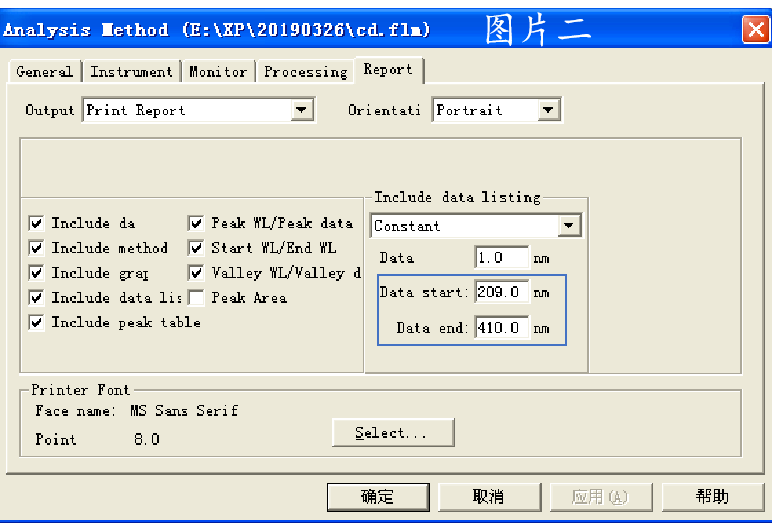Viewport: 773px width, 524px height.
Task: Expand the Orientation dropdown showing Portrait
Action: click(x=496, y=110)
